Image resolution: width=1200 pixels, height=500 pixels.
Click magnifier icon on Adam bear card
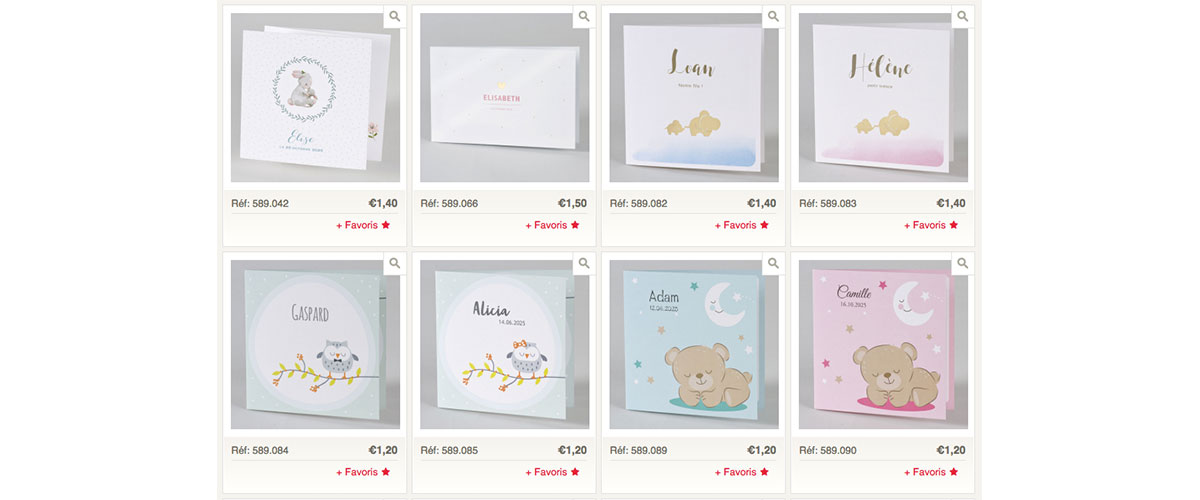coord(773,263)
